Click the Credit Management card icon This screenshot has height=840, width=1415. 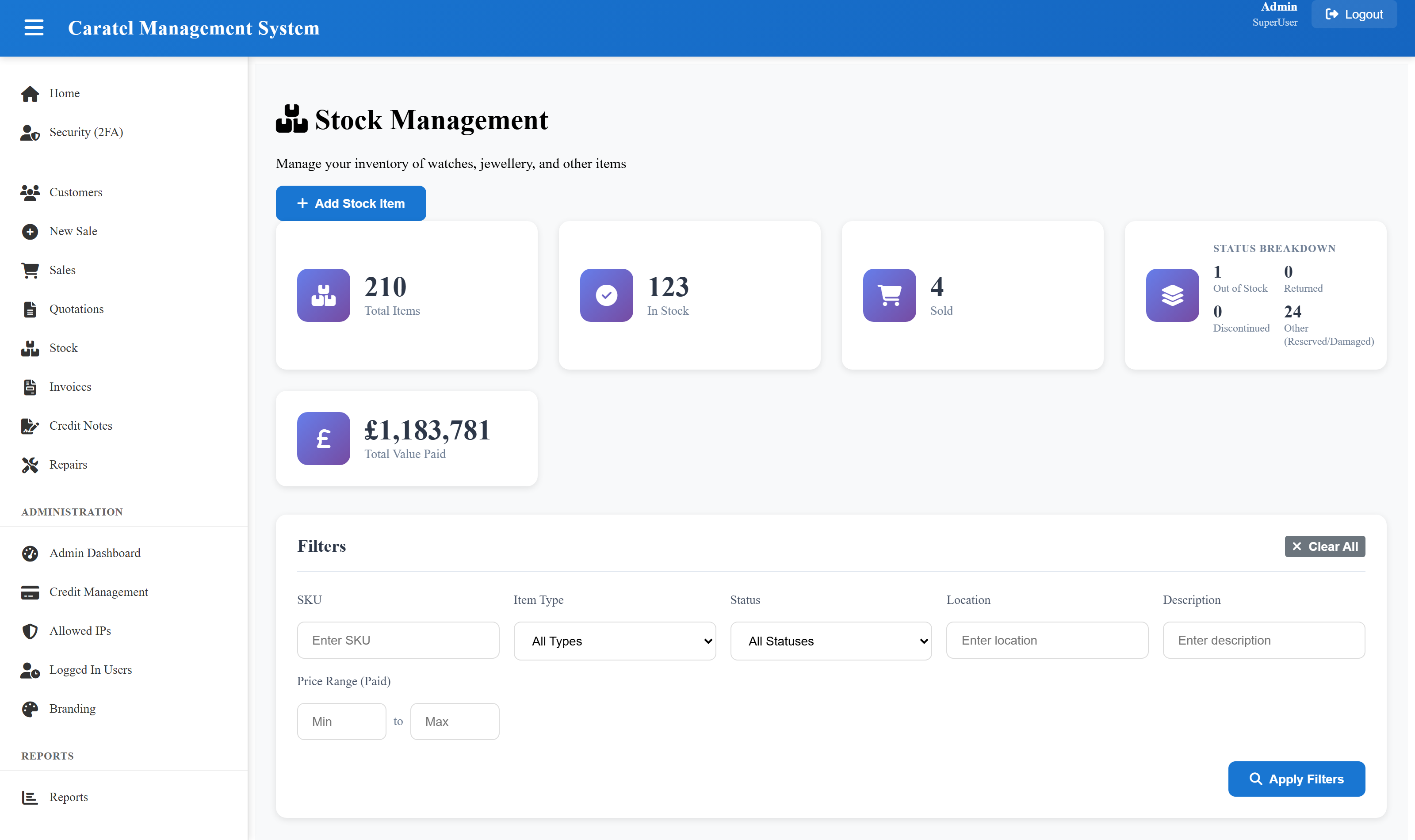(x=30, y=592)
